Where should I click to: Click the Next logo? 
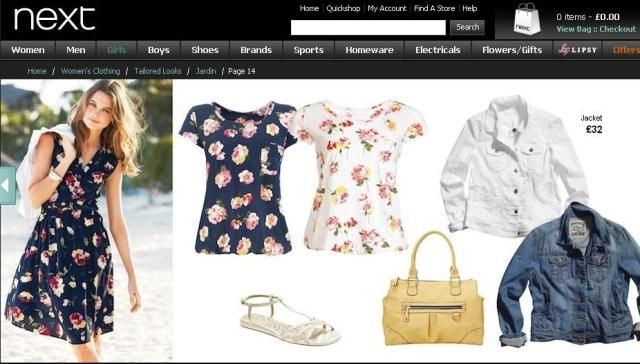click(x=54, y=19)
